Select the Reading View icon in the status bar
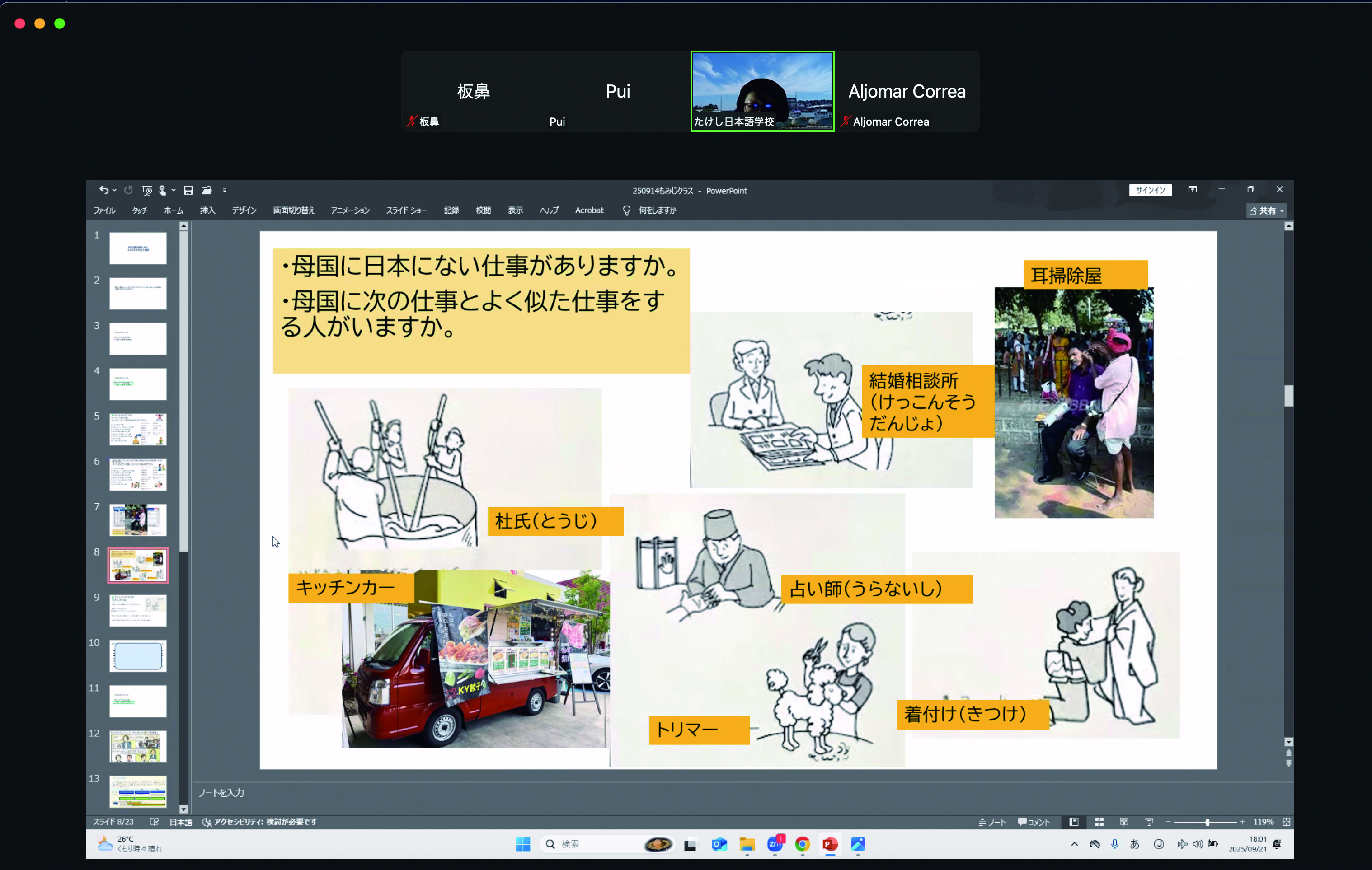Screen dimensions: 1372x870 (x=1123, y=822)
